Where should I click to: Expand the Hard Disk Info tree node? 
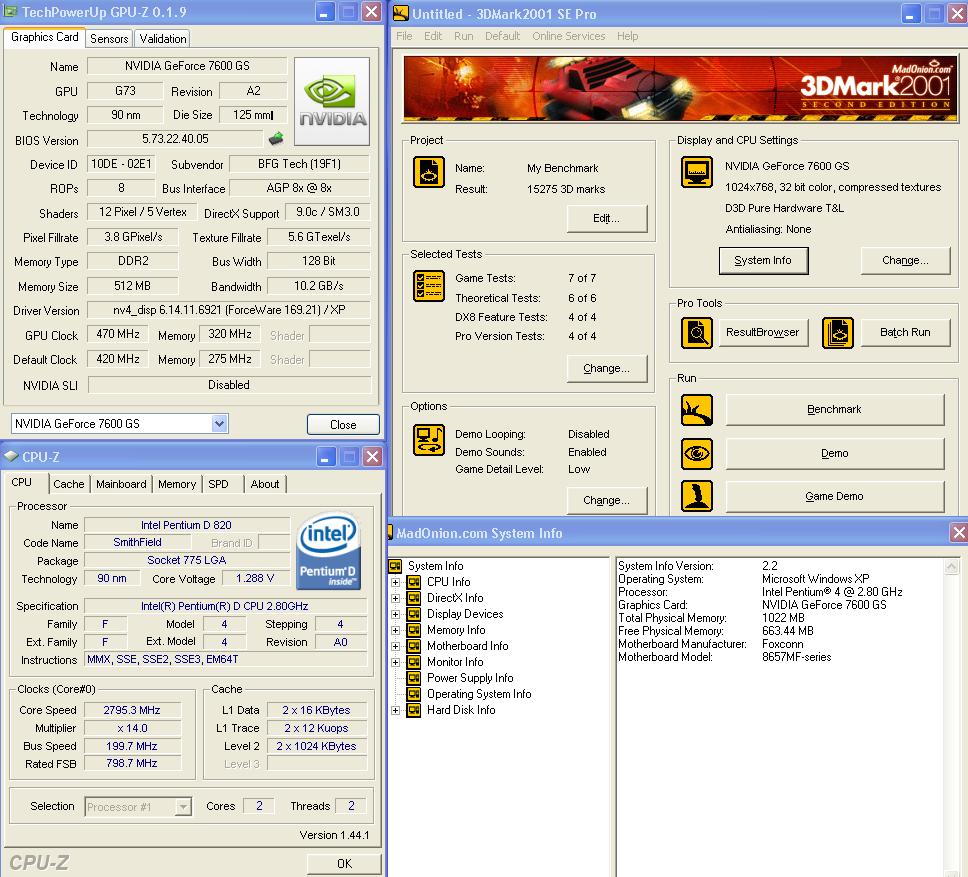pos(396,710)
